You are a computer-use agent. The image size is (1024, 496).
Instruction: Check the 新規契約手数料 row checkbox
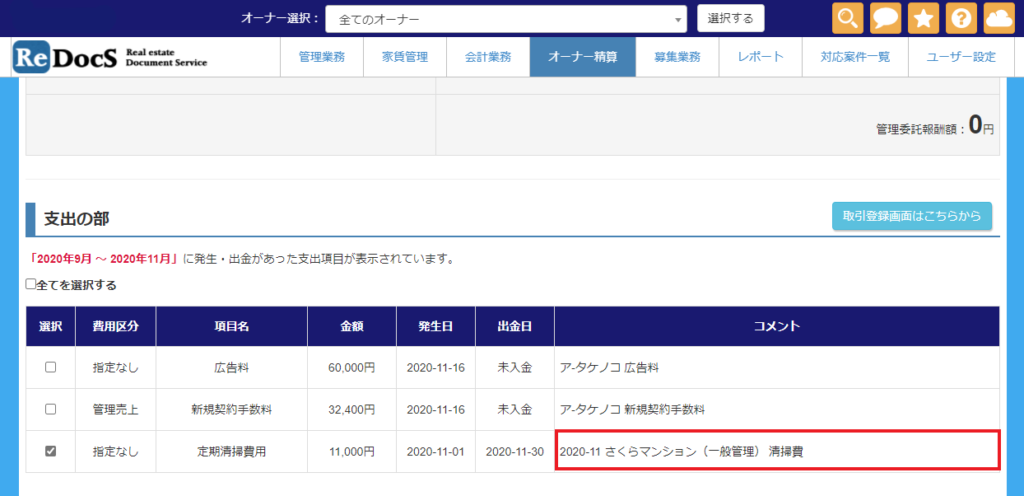point(50,409)
